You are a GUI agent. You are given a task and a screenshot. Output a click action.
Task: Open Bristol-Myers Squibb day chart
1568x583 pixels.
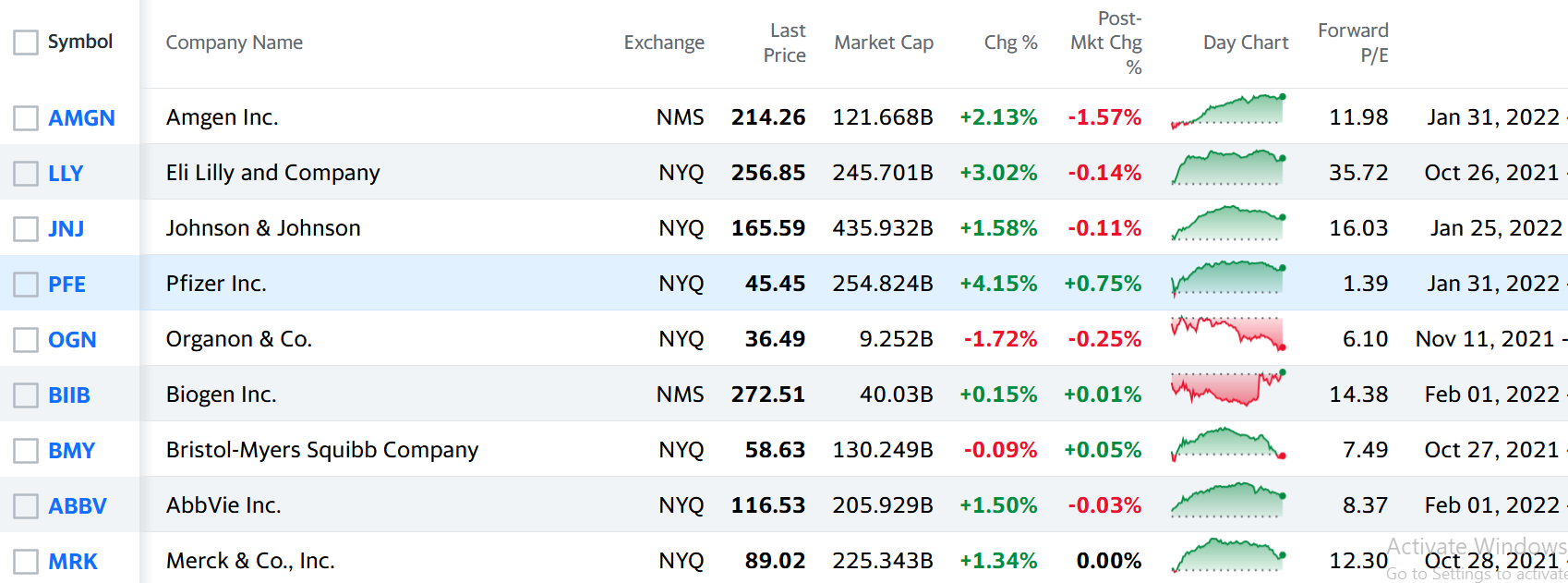tap(1228, 444)
